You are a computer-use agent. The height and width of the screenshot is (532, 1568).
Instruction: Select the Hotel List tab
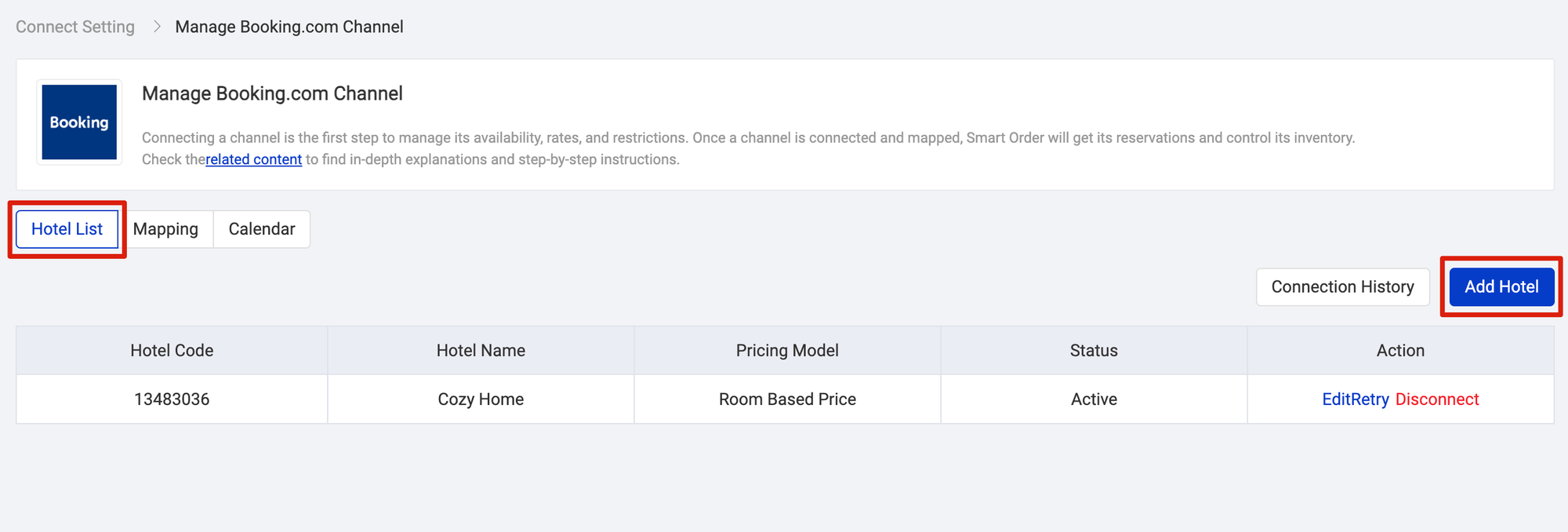(67, 229)
